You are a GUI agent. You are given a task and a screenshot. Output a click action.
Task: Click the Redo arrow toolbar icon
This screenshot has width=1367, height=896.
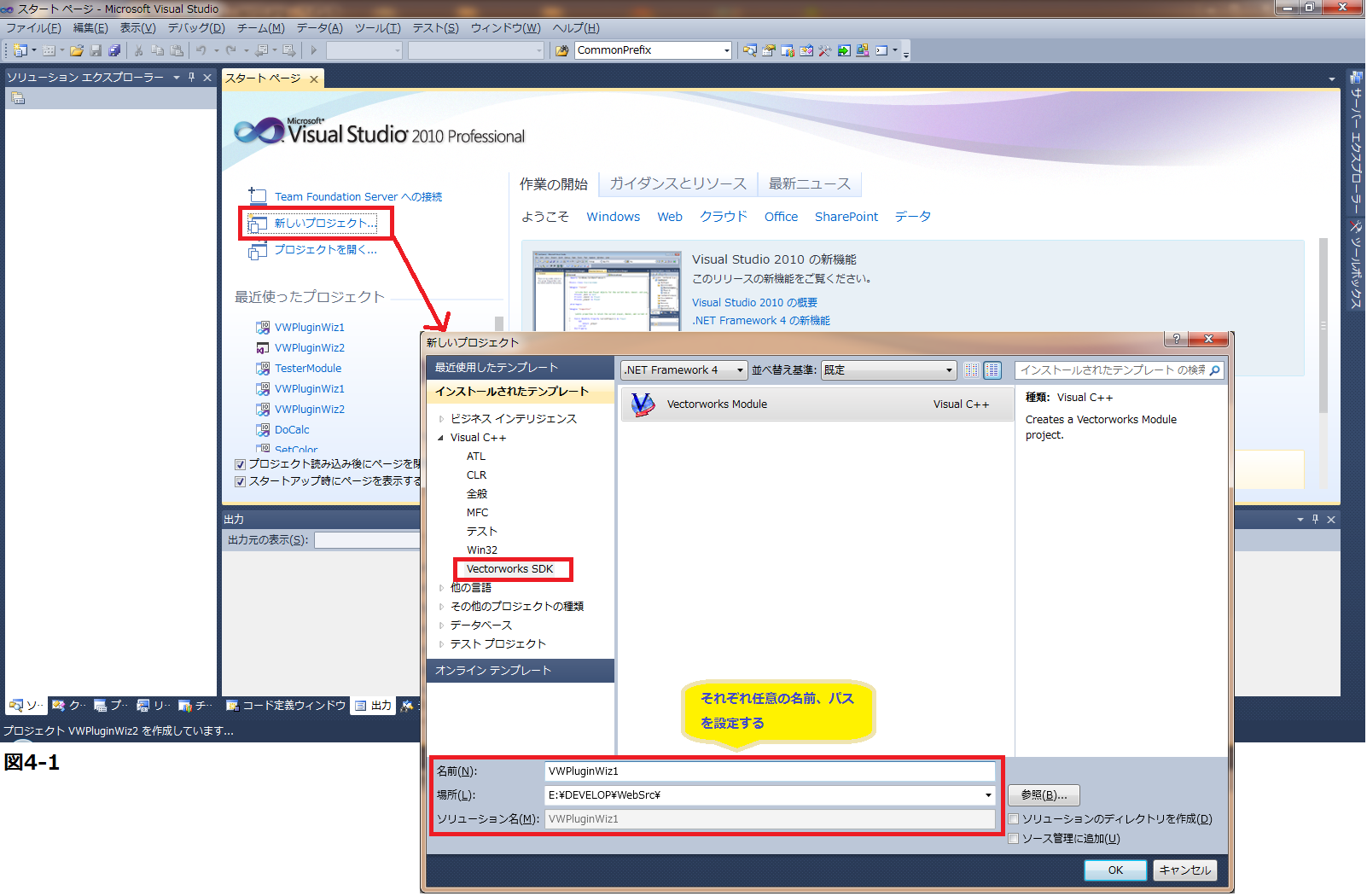(231, 50)
